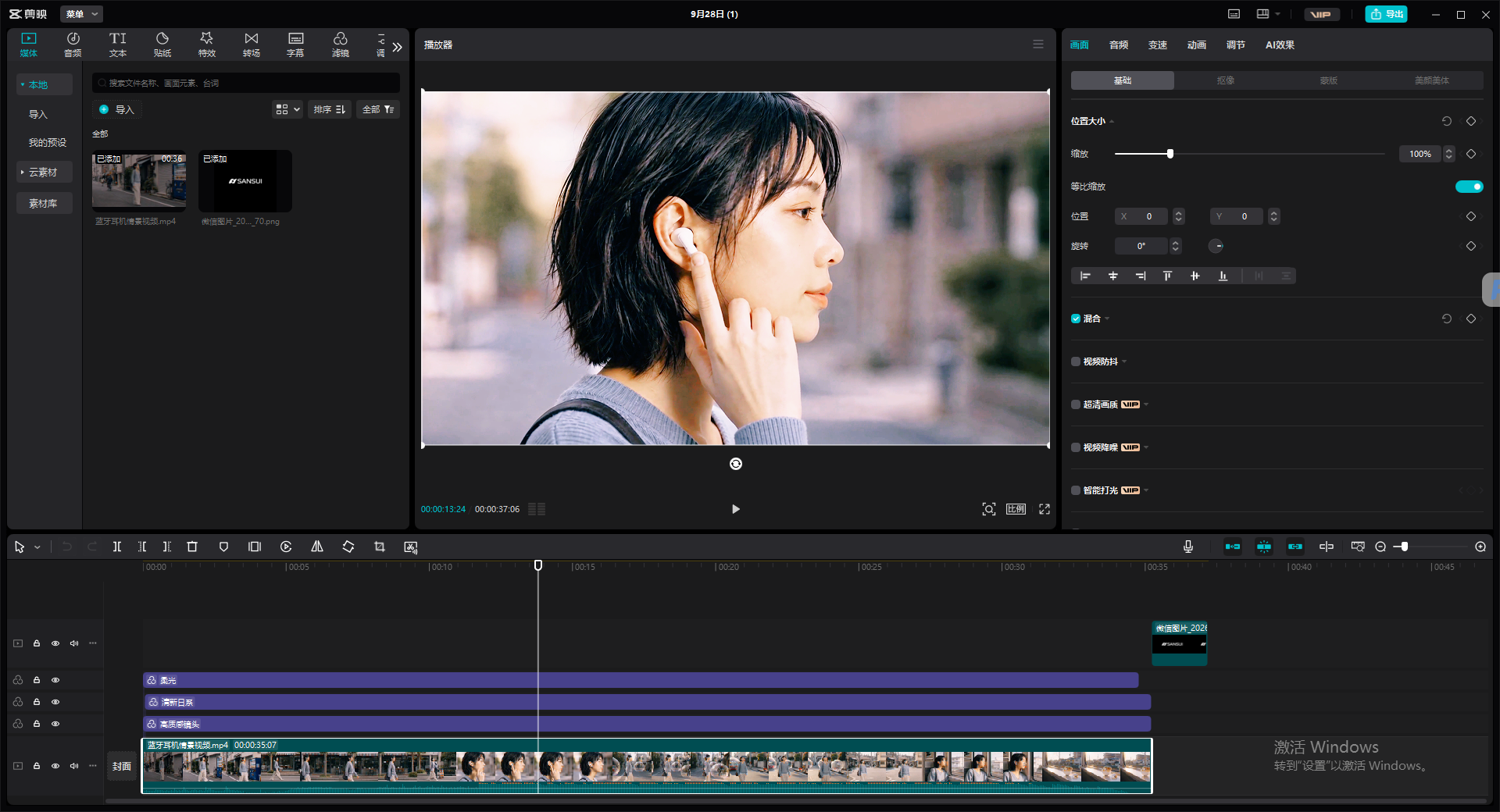Open the 字幕 captions panel icon

click(x=295, y=45)
